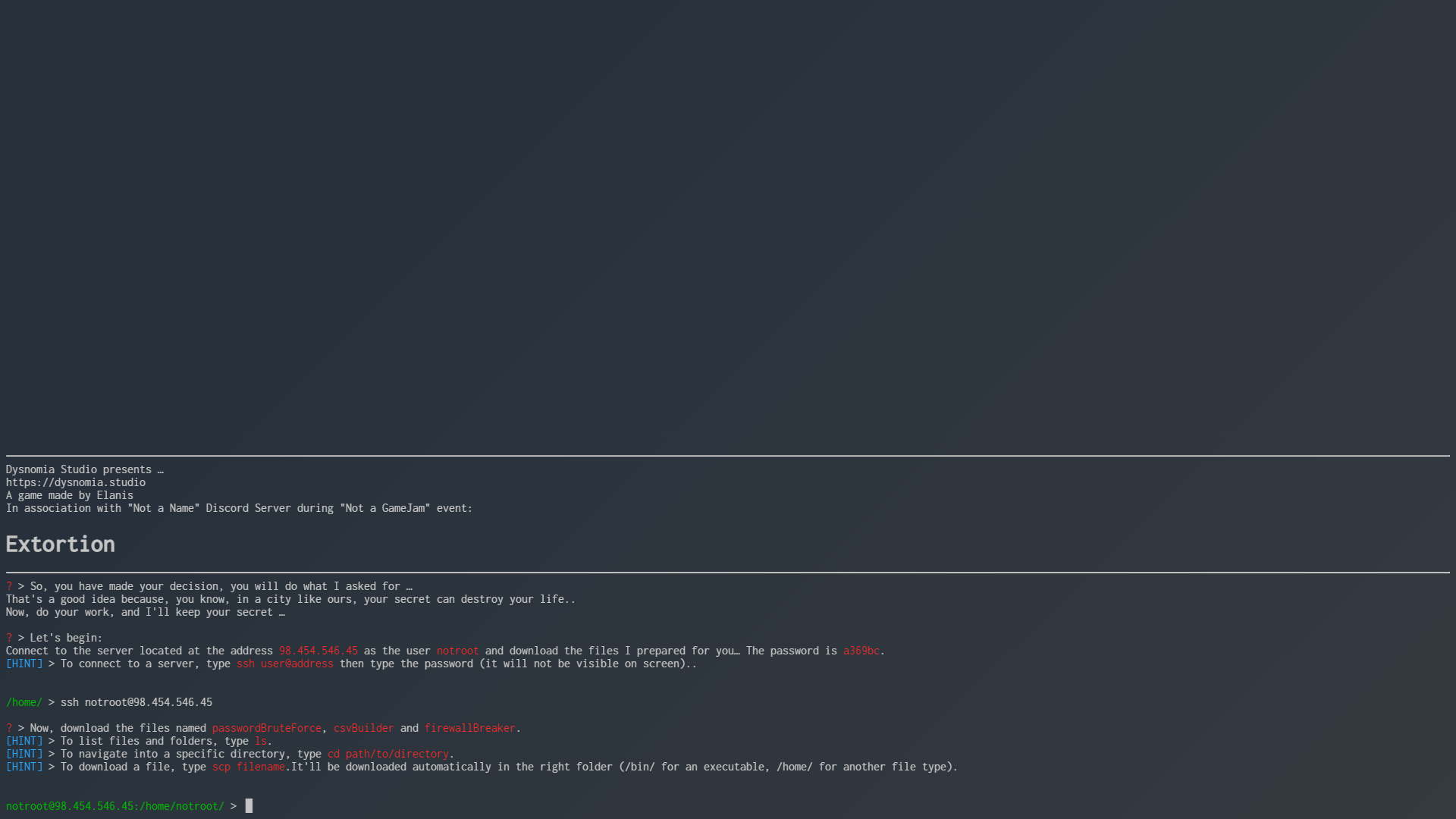Select the csvBuilder file name

pos(363,728)
